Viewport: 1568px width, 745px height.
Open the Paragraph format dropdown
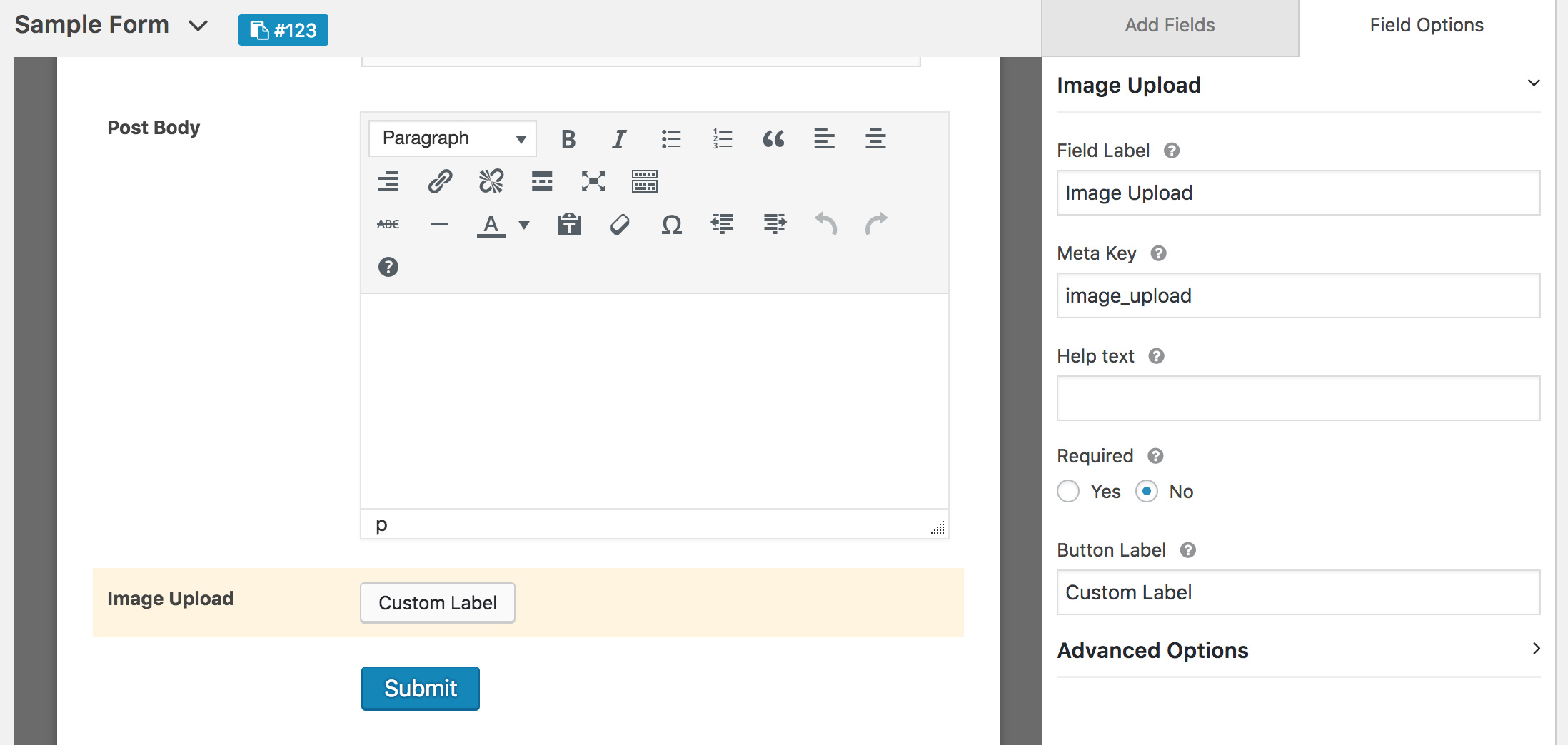pyautogui.click(x=453, y=138)
